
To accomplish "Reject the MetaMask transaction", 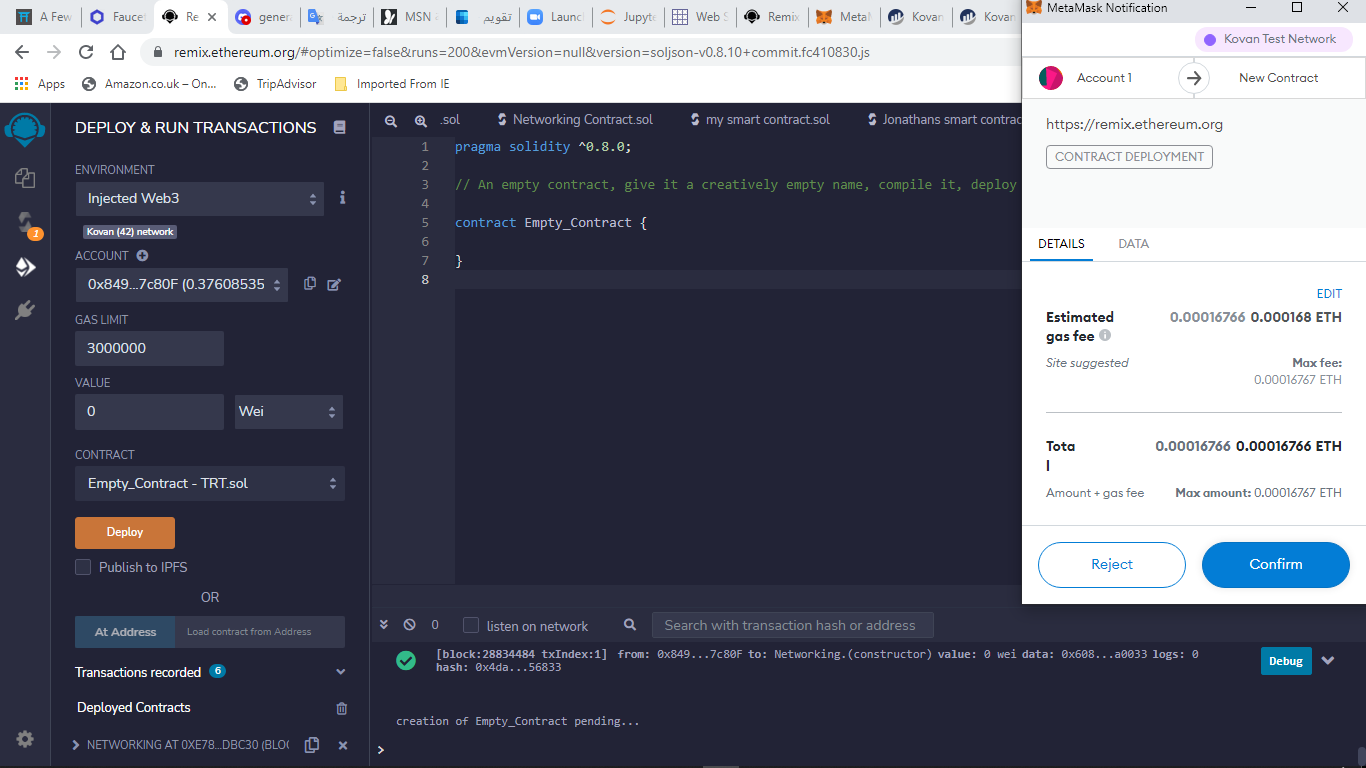I will pos(1112,565).
